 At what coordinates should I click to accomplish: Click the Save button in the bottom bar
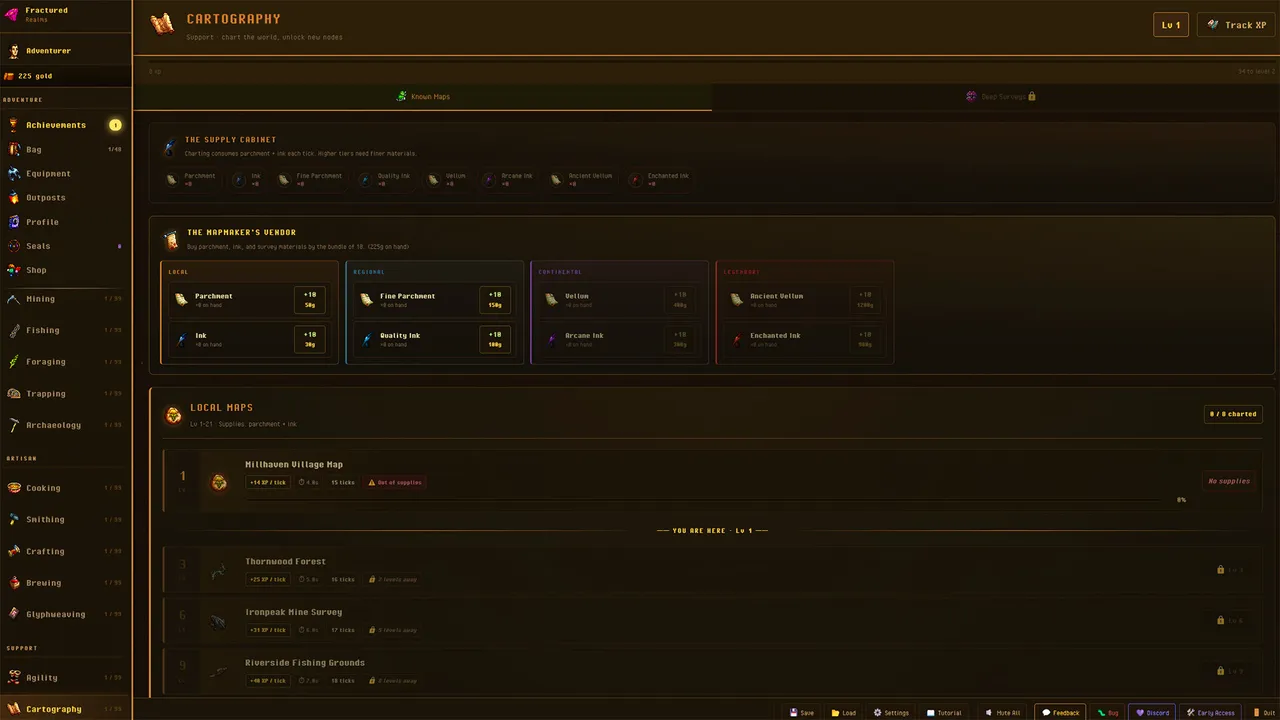pos(802,713)
